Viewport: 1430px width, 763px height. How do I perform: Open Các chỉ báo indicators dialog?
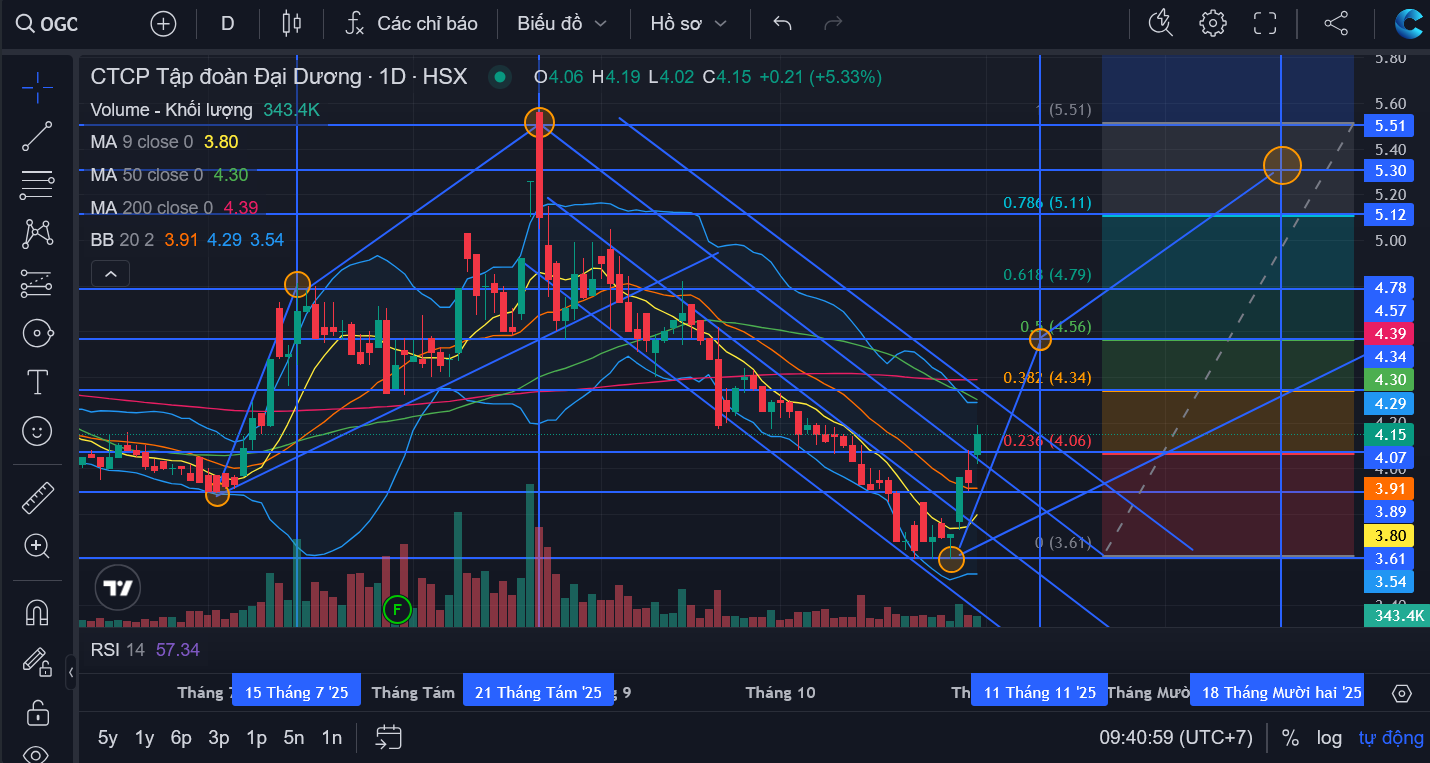411,24
